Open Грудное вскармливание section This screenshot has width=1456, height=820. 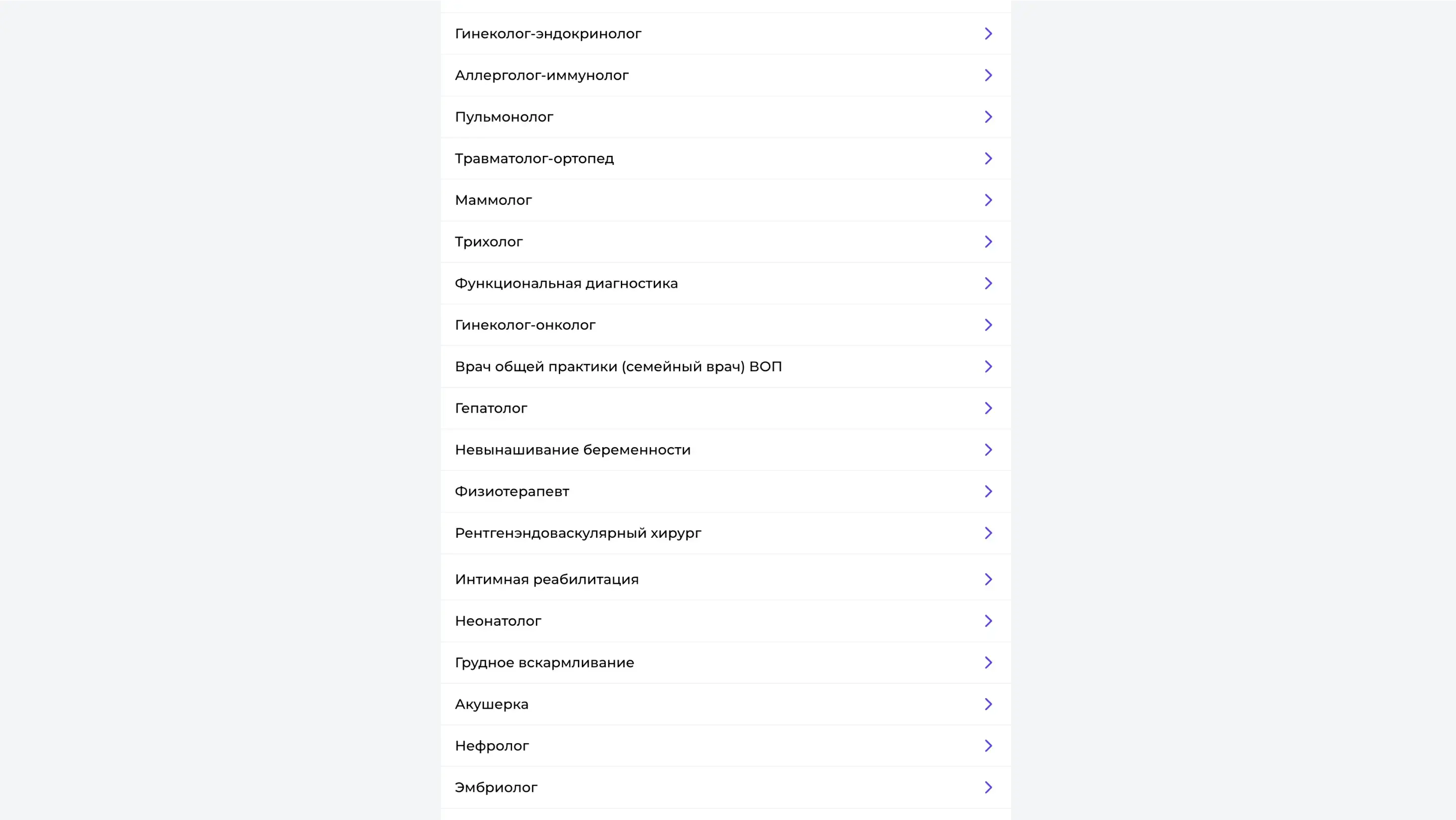[544, 663]
